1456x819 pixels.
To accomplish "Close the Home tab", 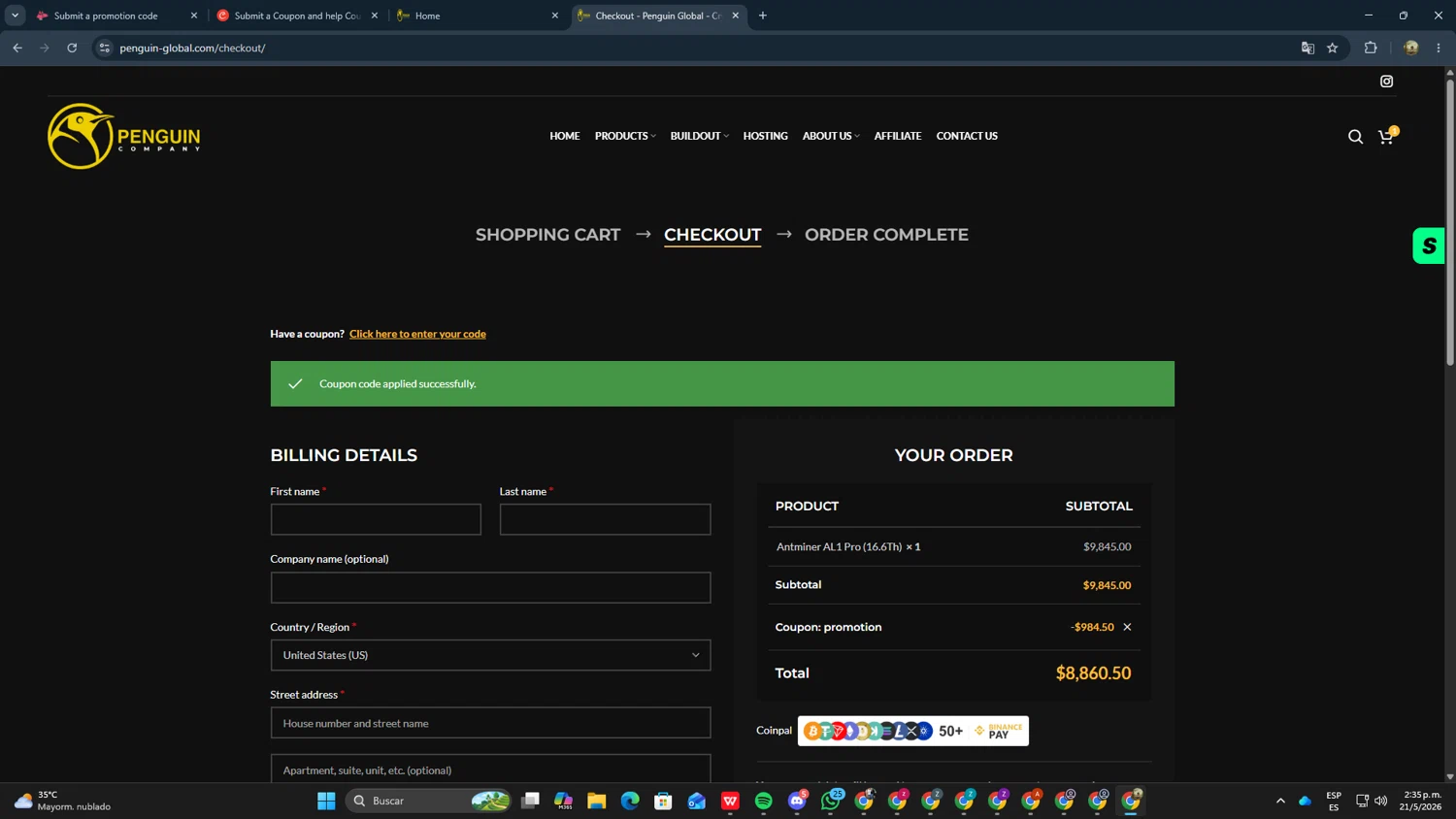I will 555,16.
